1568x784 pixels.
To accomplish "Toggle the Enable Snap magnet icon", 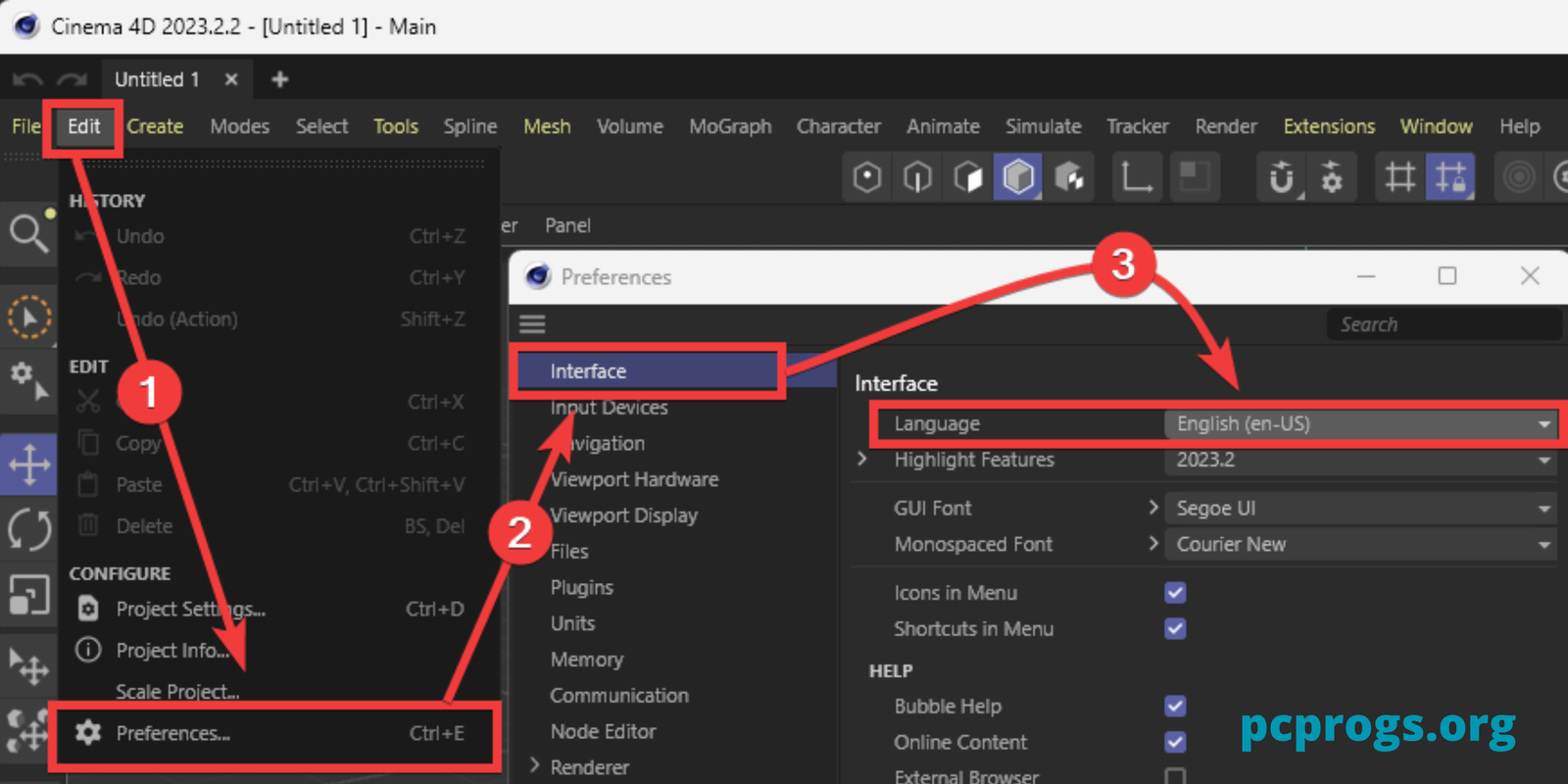I will [1282, 177].
